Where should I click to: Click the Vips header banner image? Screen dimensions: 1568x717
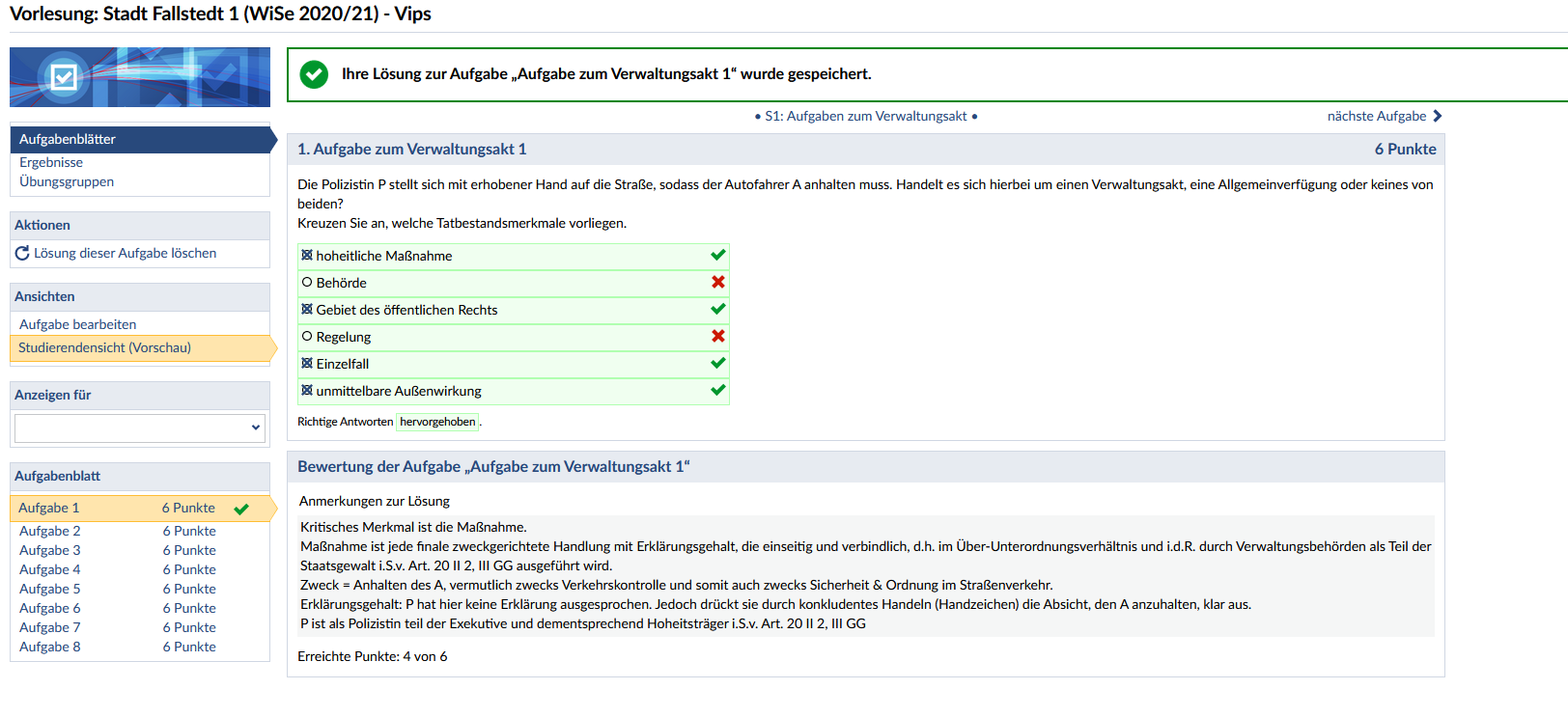pyautogui.click(x=140, y=77)
